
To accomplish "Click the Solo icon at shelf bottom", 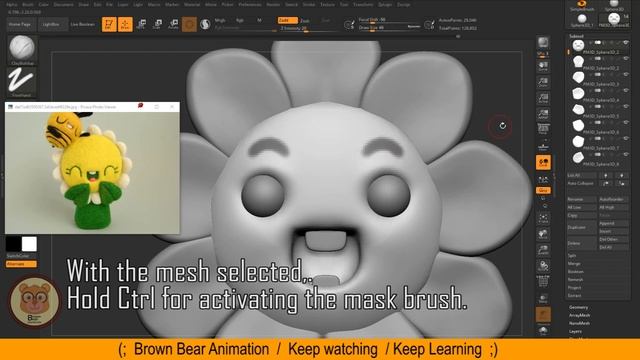I will (x=543, y=331).
